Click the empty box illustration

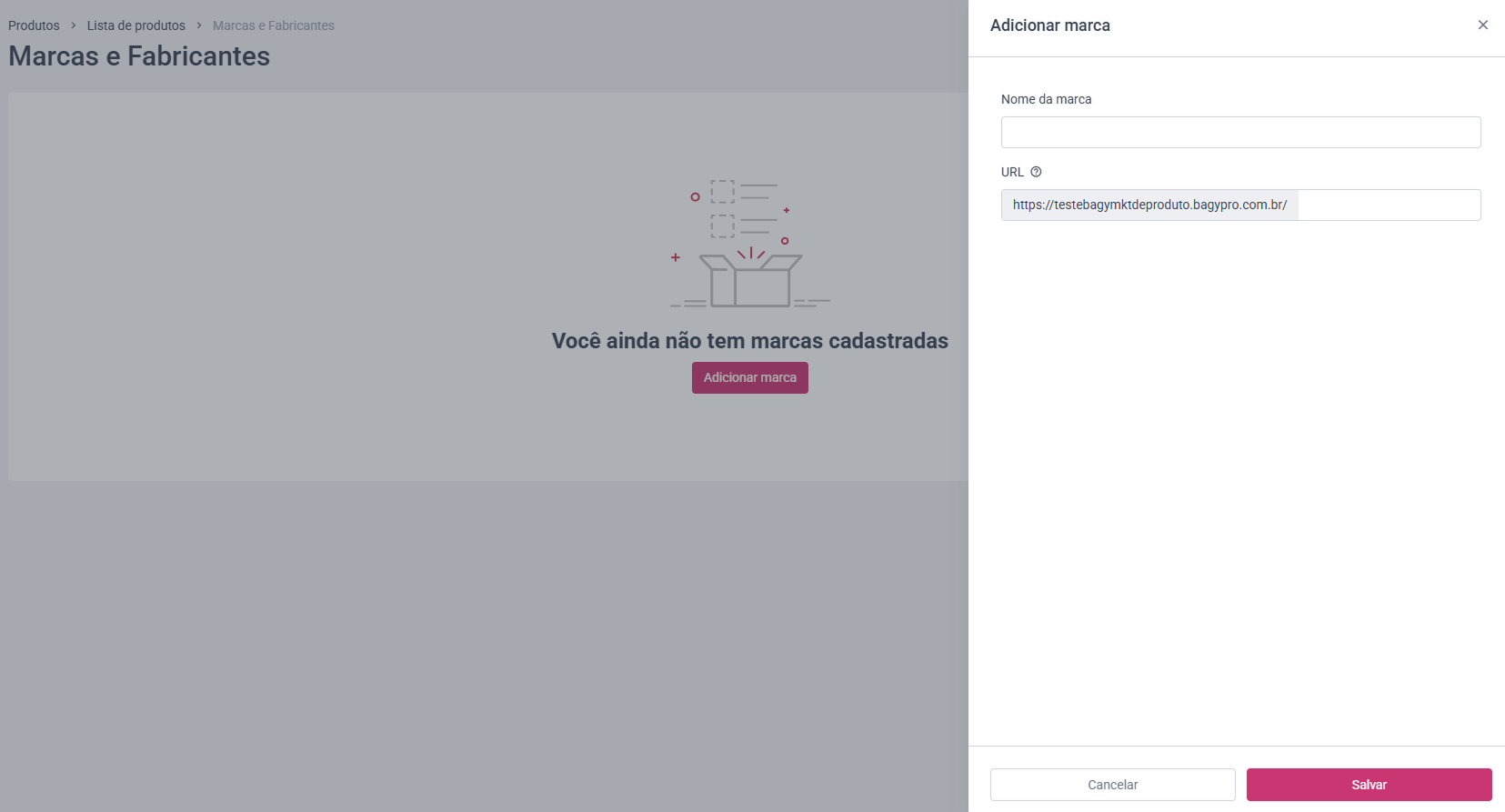pyautogui.click(x=750, y=244)
